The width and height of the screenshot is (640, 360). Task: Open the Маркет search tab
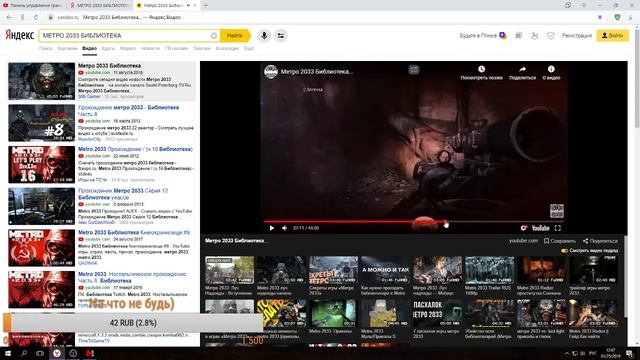[128, 48]
